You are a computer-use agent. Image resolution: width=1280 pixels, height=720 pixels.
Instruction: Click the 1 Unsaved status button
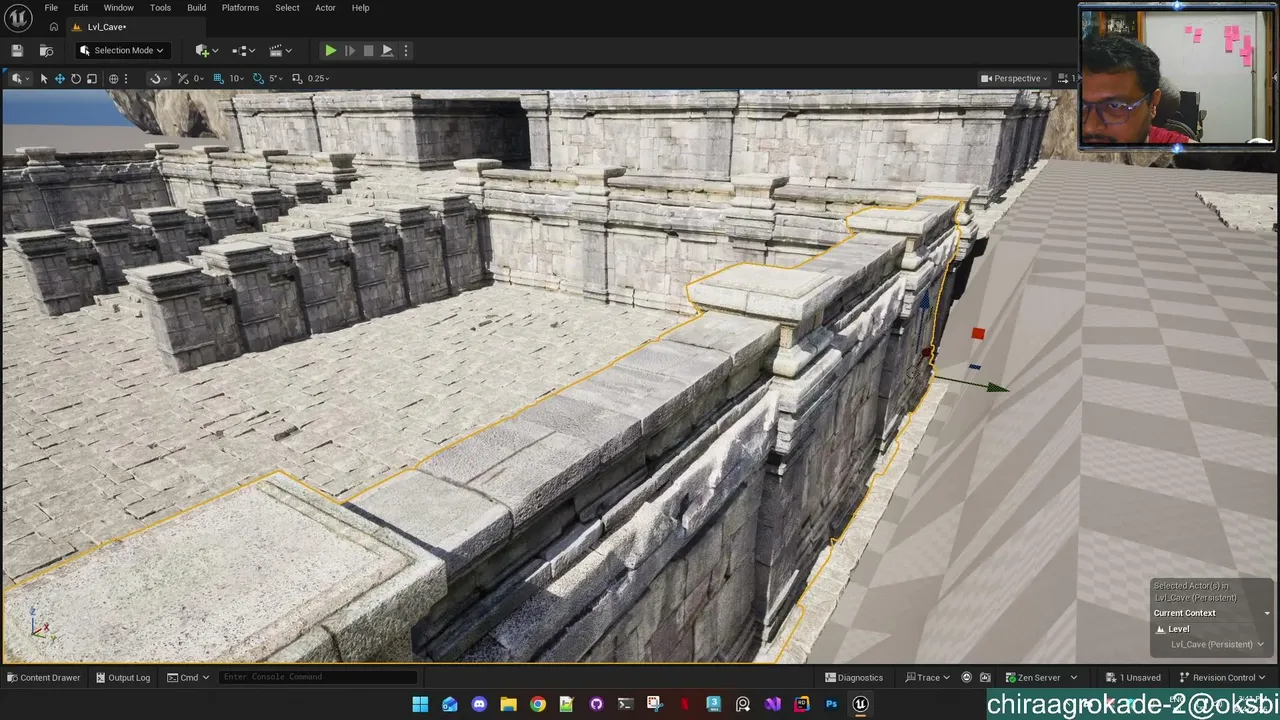1134,678
